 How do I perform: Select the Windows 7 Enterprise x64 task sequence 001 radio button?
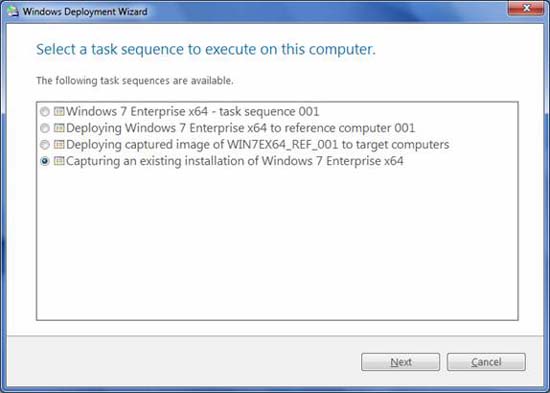click(45, 112)
